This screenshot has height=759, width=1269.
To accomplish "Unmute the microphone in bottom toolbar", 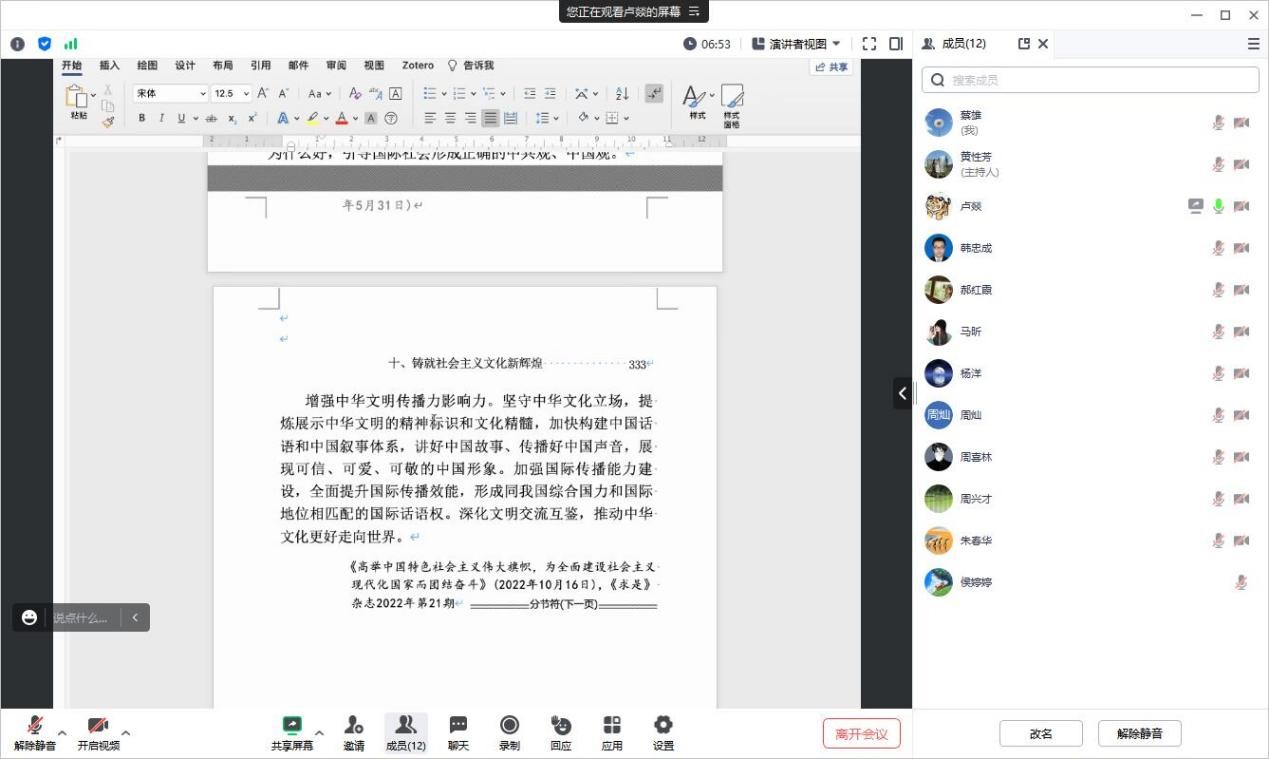I will 35,726.
